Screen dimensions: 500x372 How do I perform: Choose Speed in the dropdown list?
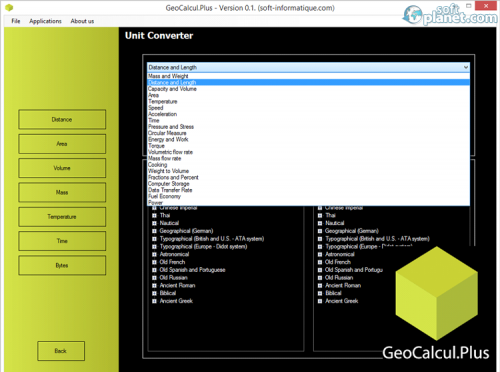[308, 108]
